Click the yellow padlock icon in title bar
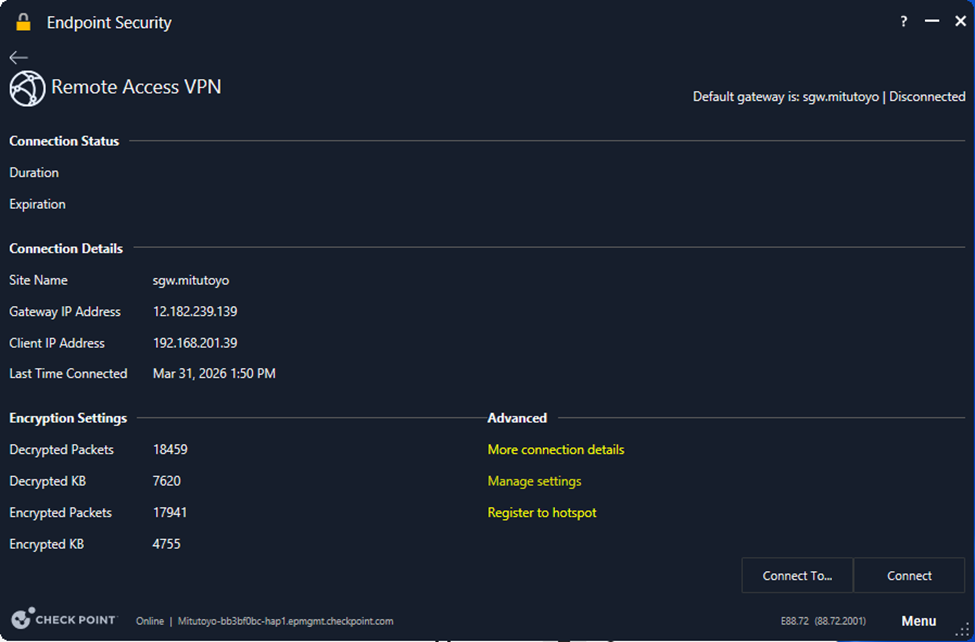This screenshot has width=975, height=642. (x=23, y=22)
